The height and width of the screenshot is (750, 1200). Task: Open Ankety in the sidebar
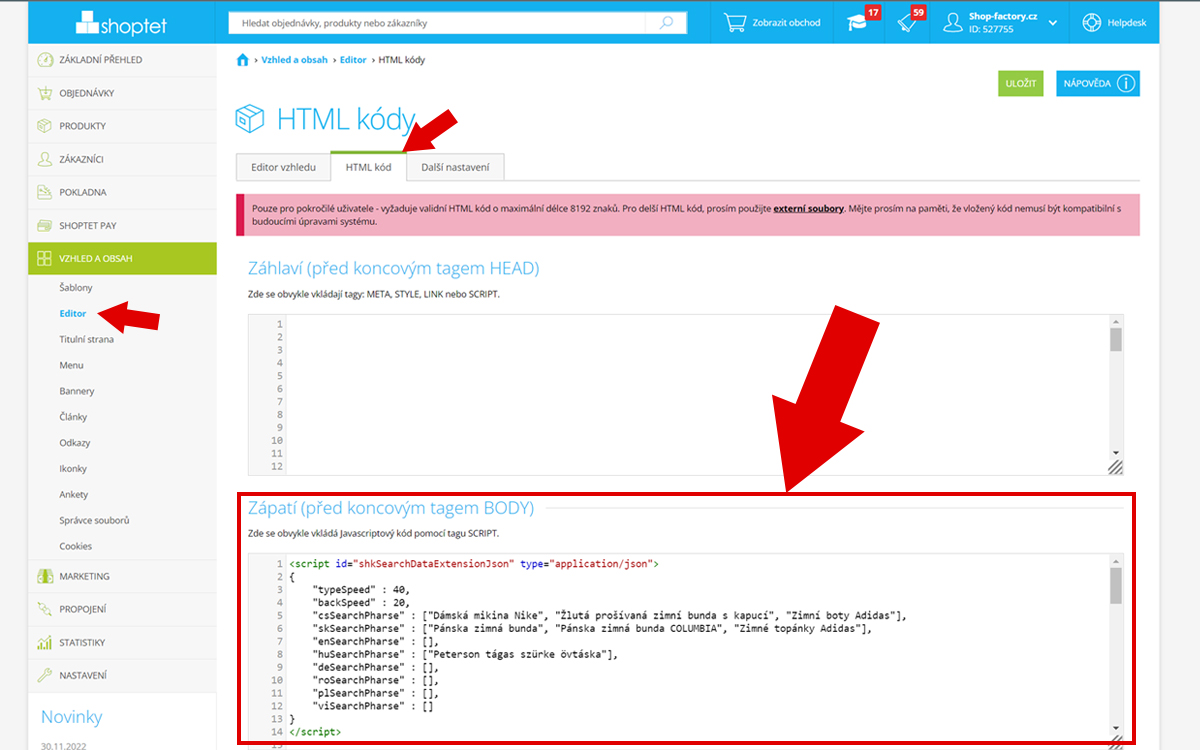74,494
